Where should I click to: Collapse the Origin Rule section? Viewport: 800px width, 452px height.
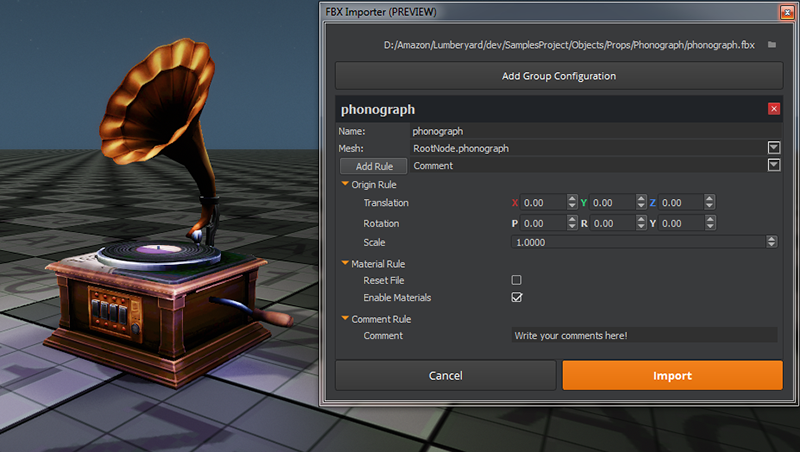[345, 184]
